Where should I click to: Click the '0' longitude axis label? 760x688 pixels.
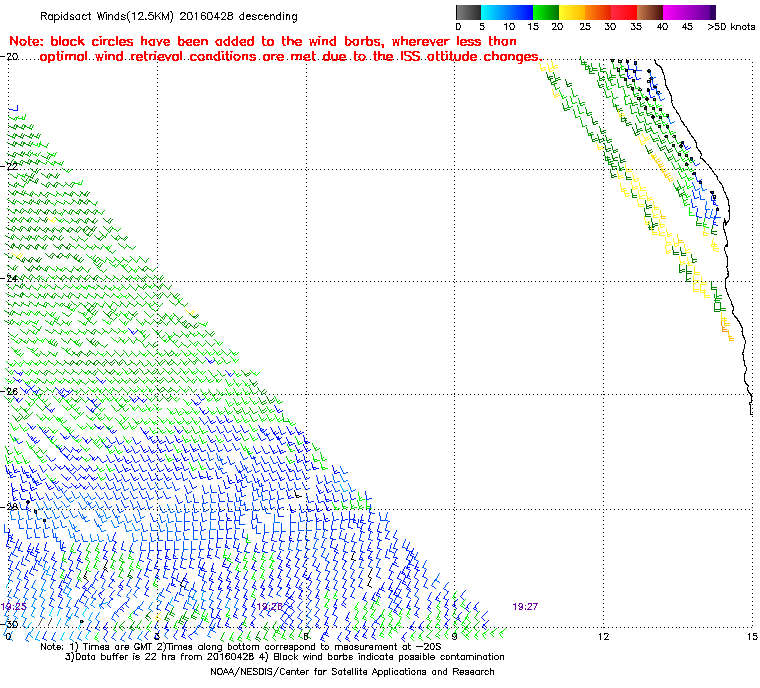click(8, 636)
